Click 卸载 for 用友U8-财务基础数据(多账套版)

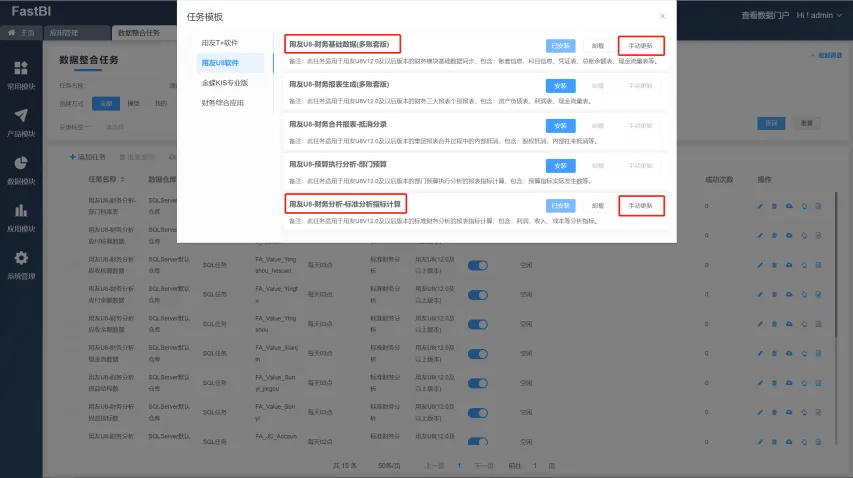coord(598,46)
